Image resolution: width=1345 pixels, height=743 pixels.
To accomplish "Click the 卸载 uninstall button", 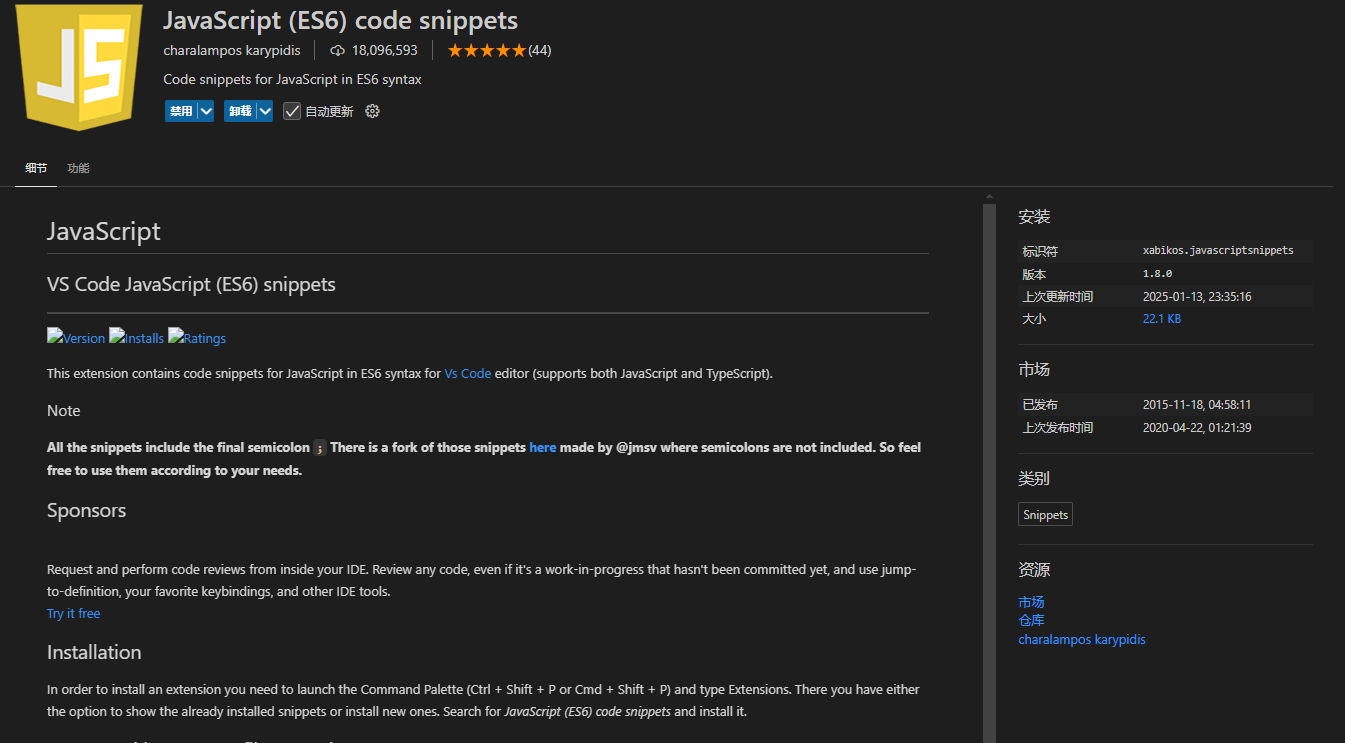I will [x=240, y=111].
